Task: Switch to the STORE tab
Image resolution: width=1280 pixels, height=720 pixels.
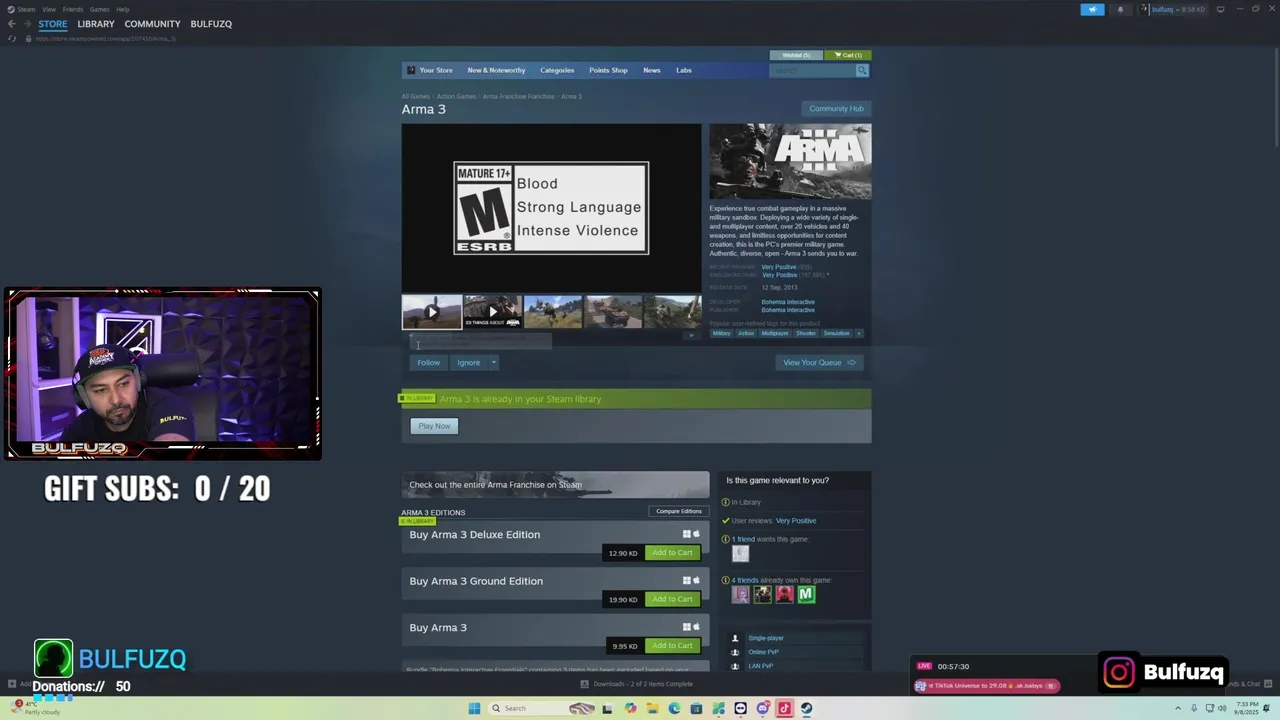Action: click(53, 24)
